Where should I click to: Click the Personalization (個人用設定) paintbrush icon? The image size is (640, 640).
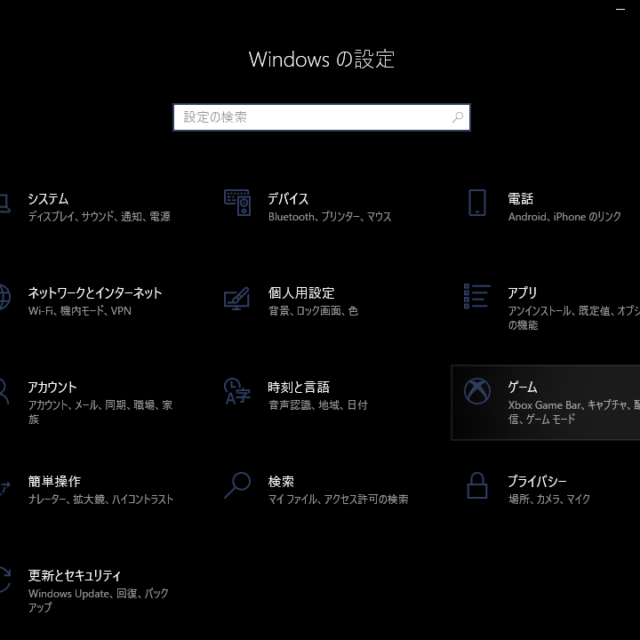[237, 298]
